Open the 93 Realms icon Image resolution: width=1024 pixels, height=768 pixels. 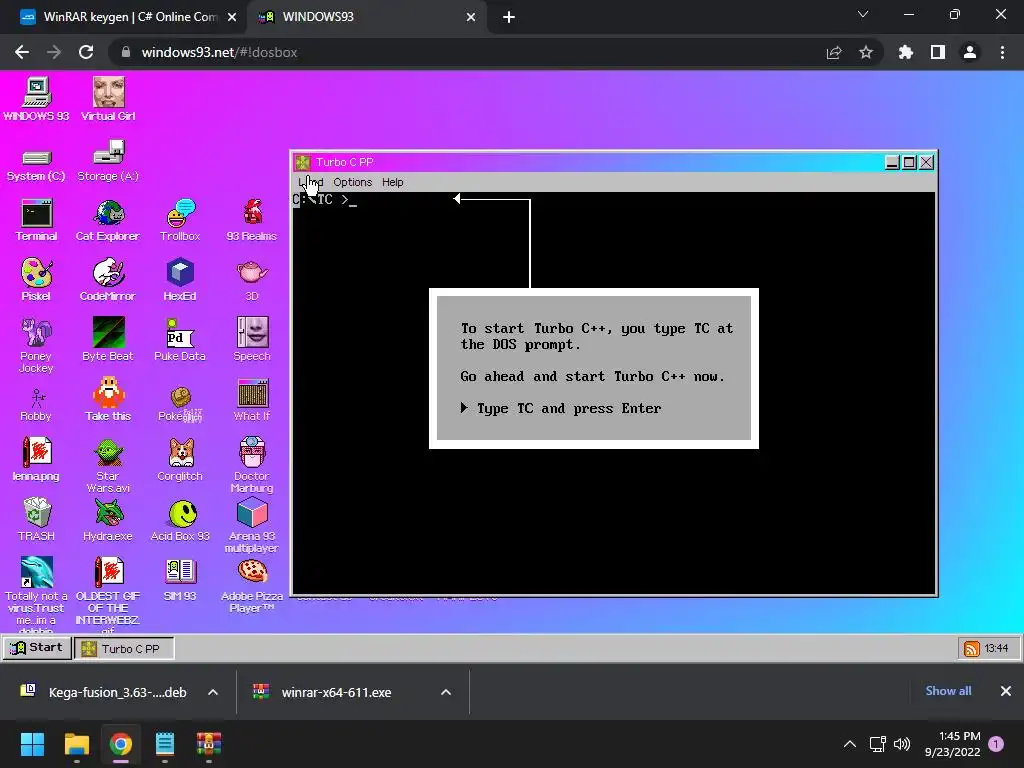[252, 220]
